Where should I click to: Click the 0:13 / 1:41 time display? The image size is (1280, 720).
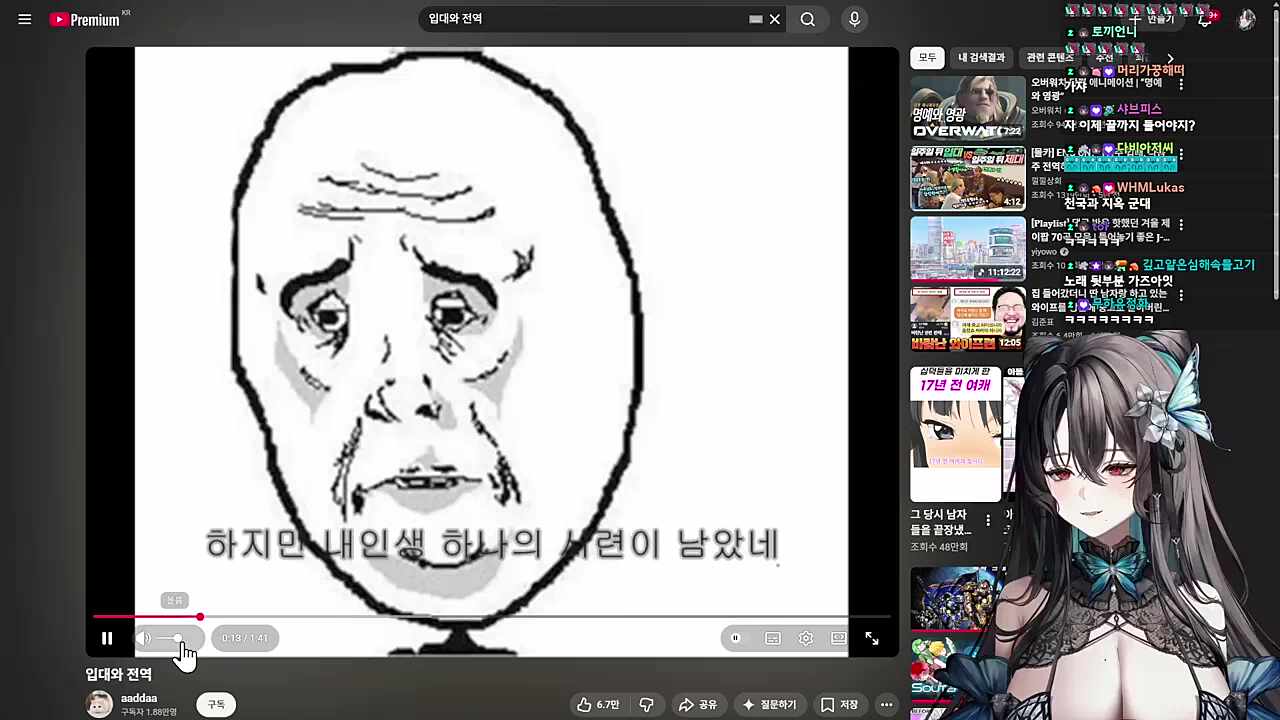coord(245,638)
